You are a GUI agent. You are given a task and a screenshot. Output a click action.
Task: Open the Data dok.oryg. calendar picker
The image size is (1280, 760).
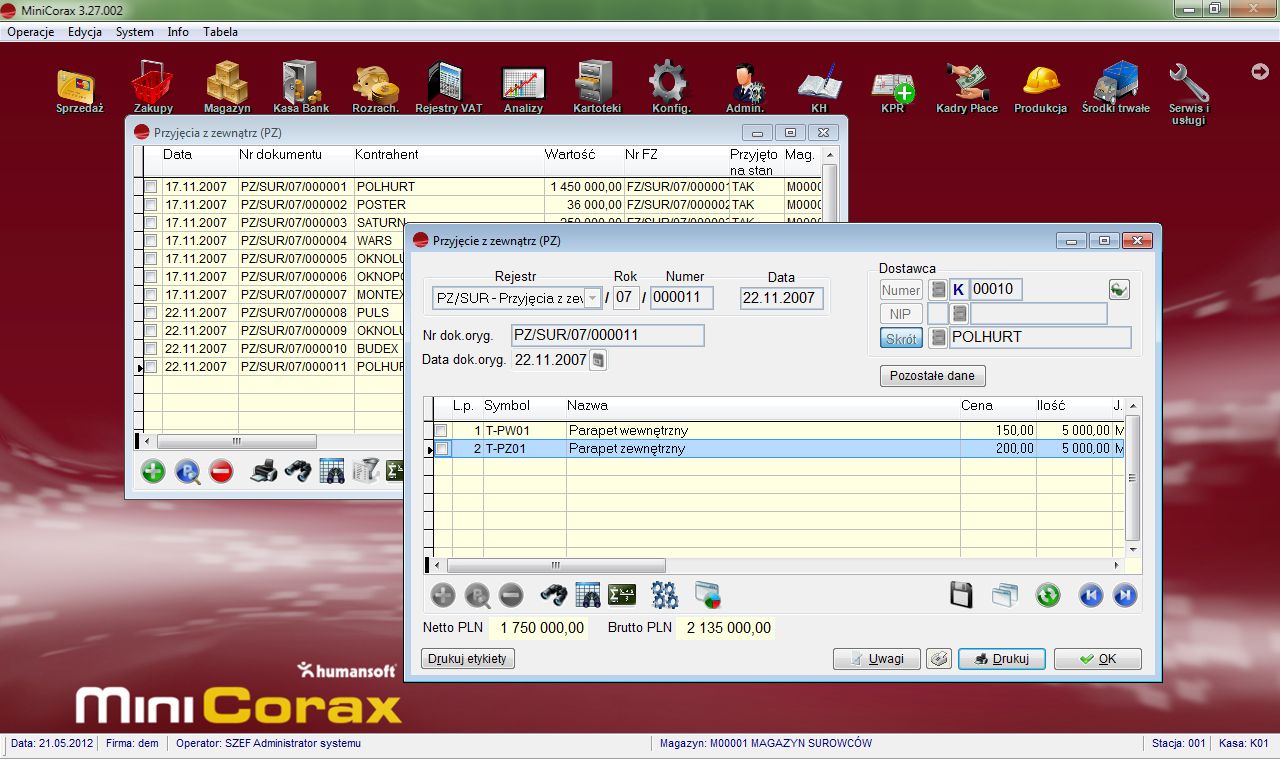(598, 360)
